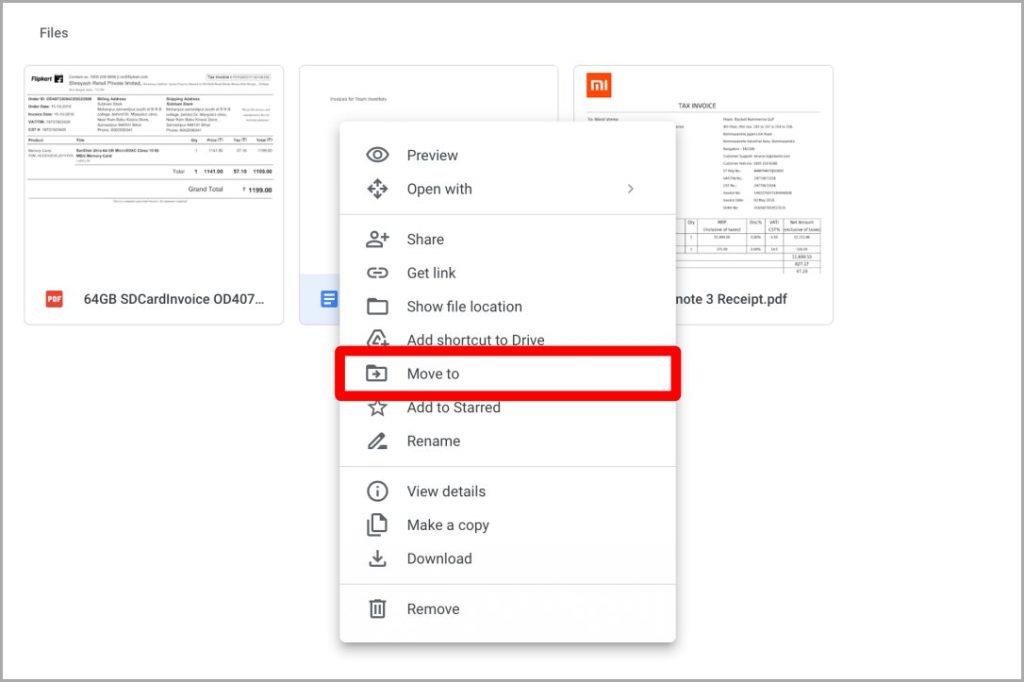This screenshot has height=682, width=1024.
Task: Click the View details info icon
Action: click(377, 491)
